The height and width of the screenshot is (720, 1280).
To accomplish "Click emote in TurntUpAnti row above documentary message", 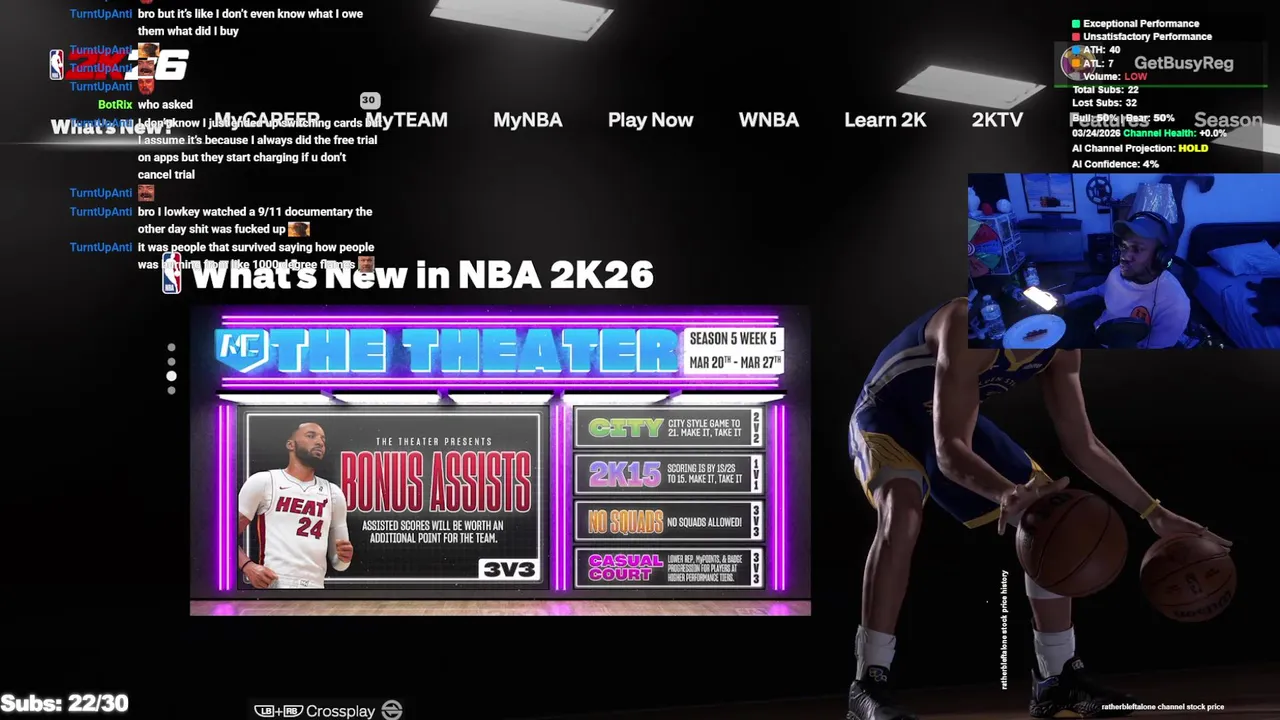I will (x=147, y=193).
